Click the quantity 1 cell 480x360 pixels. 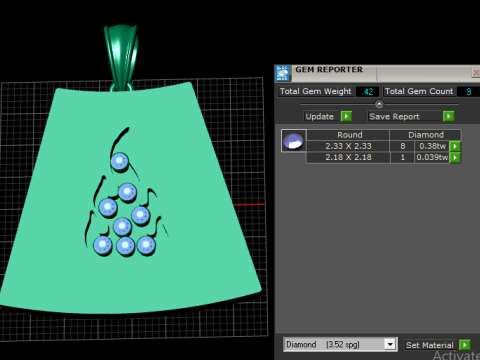pyautogui.click(x=403, y=157)
